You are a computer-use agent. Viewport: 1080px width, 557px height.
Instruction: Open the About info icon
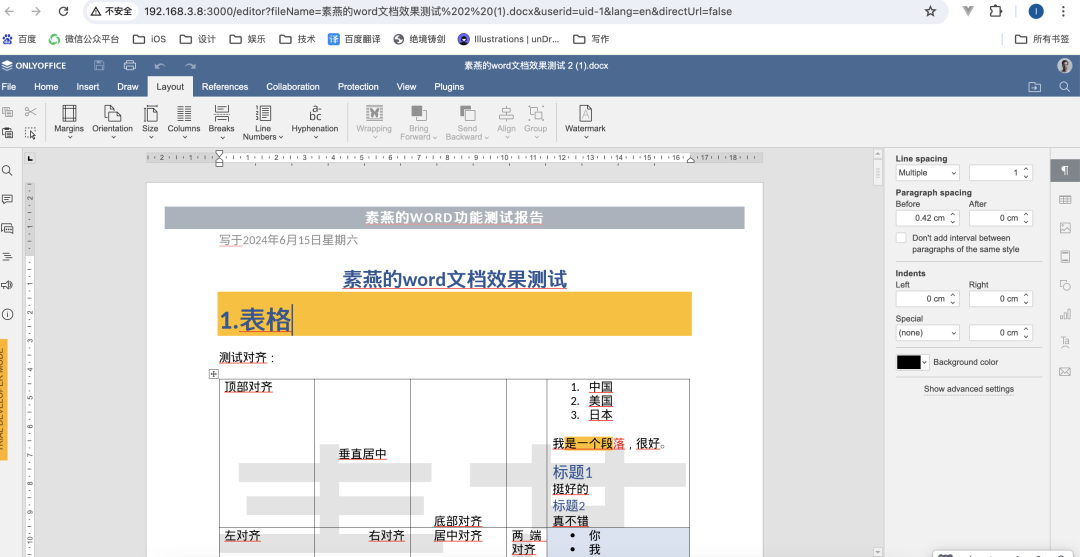8,314
